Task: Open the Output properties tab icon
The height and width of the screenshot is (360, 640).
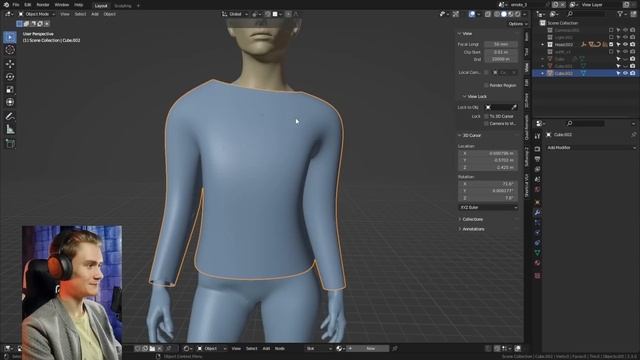Action: click(538, 159)
